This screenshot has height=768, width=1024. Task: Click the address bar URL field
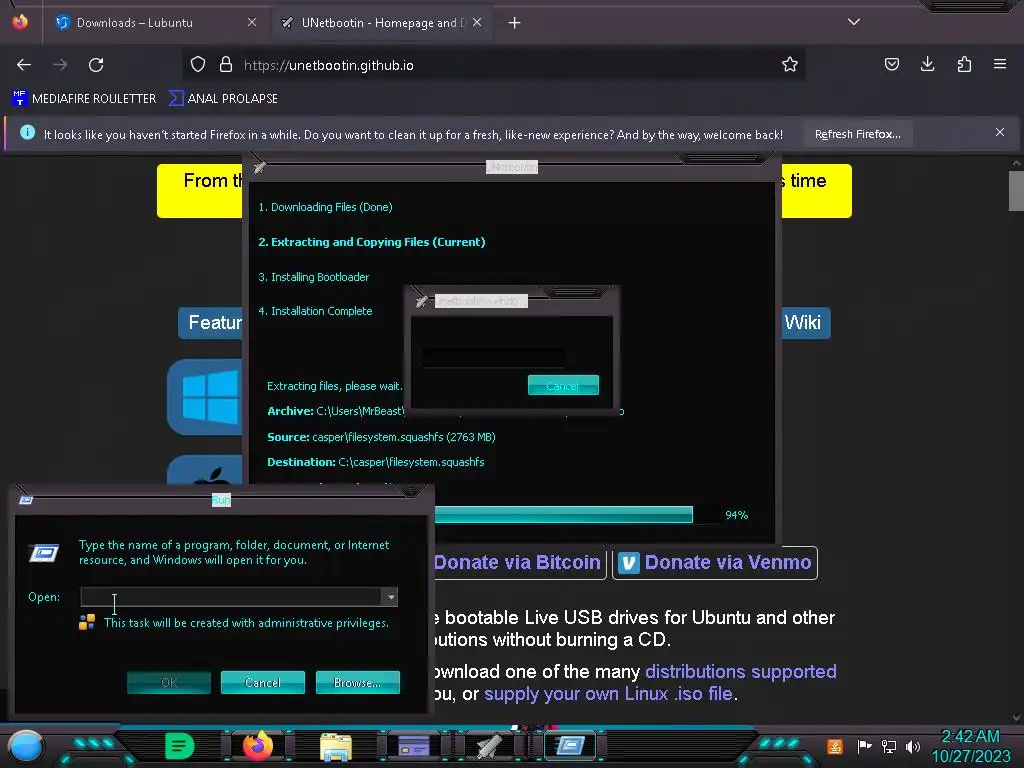(x=493, y=65)
